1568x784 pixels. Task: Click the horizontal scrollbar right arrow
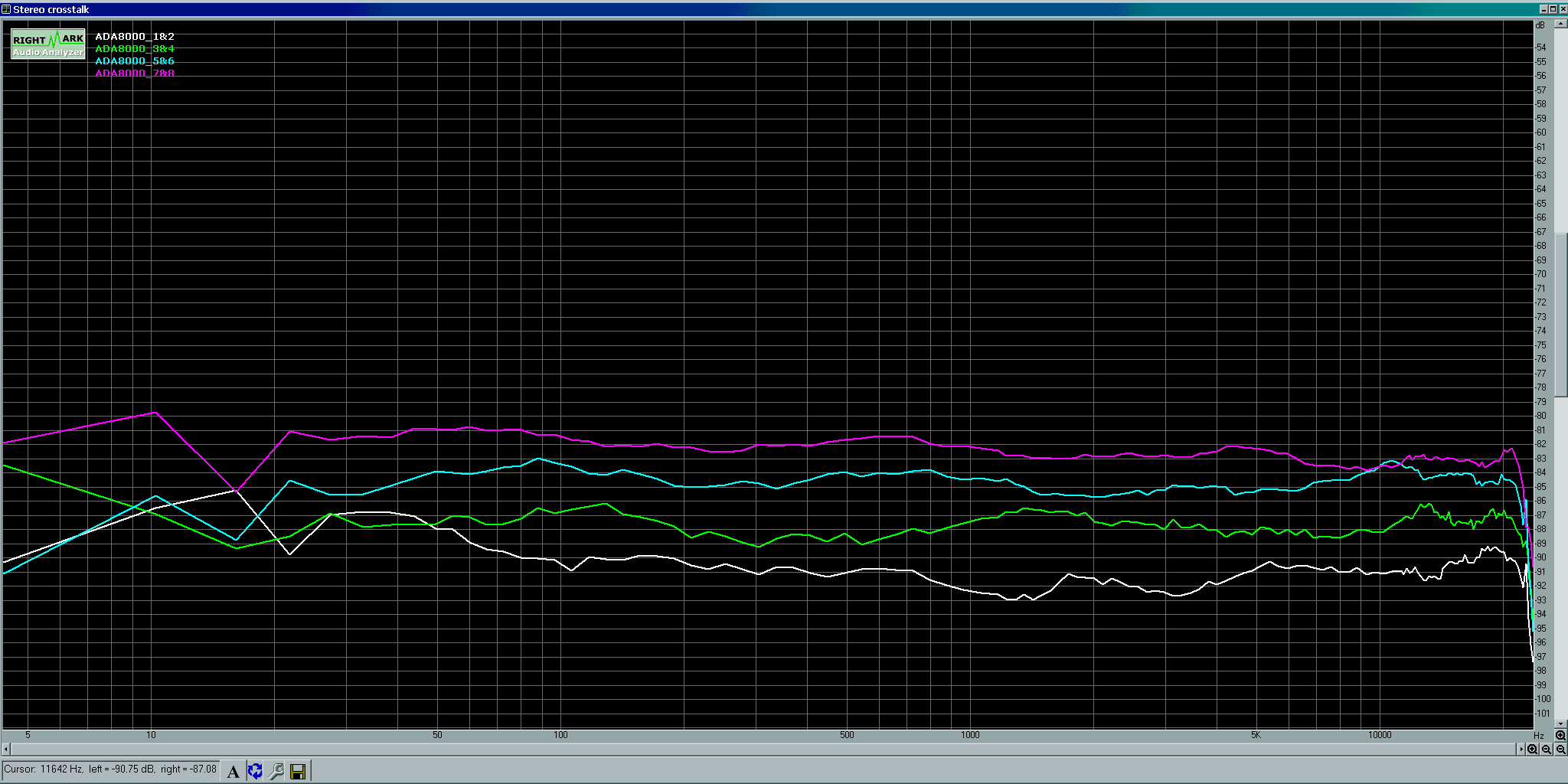[1521, 750]
